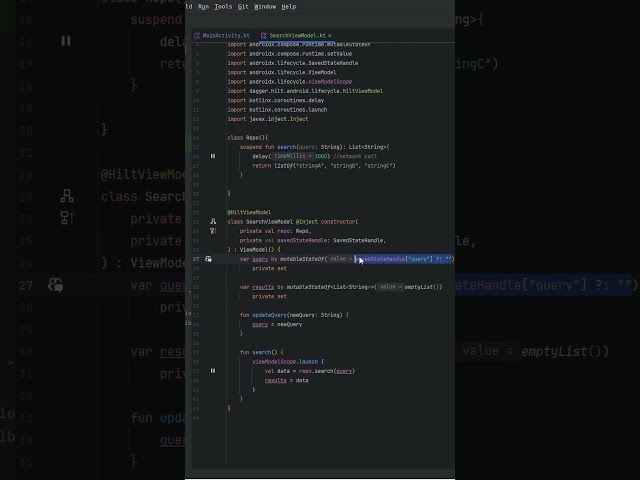Open the Tools menu
The height and width of the screenshot is (480, 640).
click(x=223, y=7)
